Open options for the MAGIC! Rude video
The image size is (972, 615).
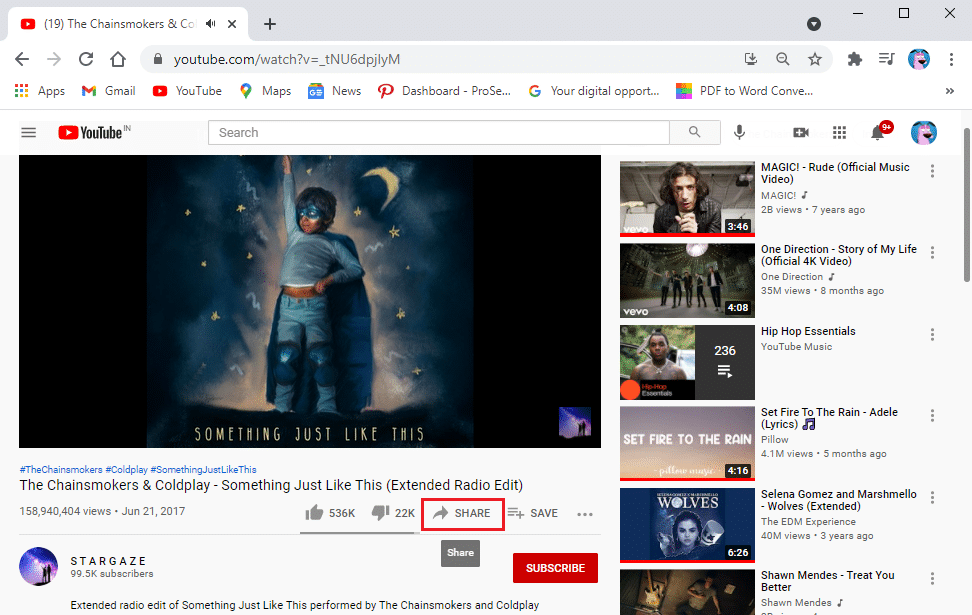(x=932, y=171)
